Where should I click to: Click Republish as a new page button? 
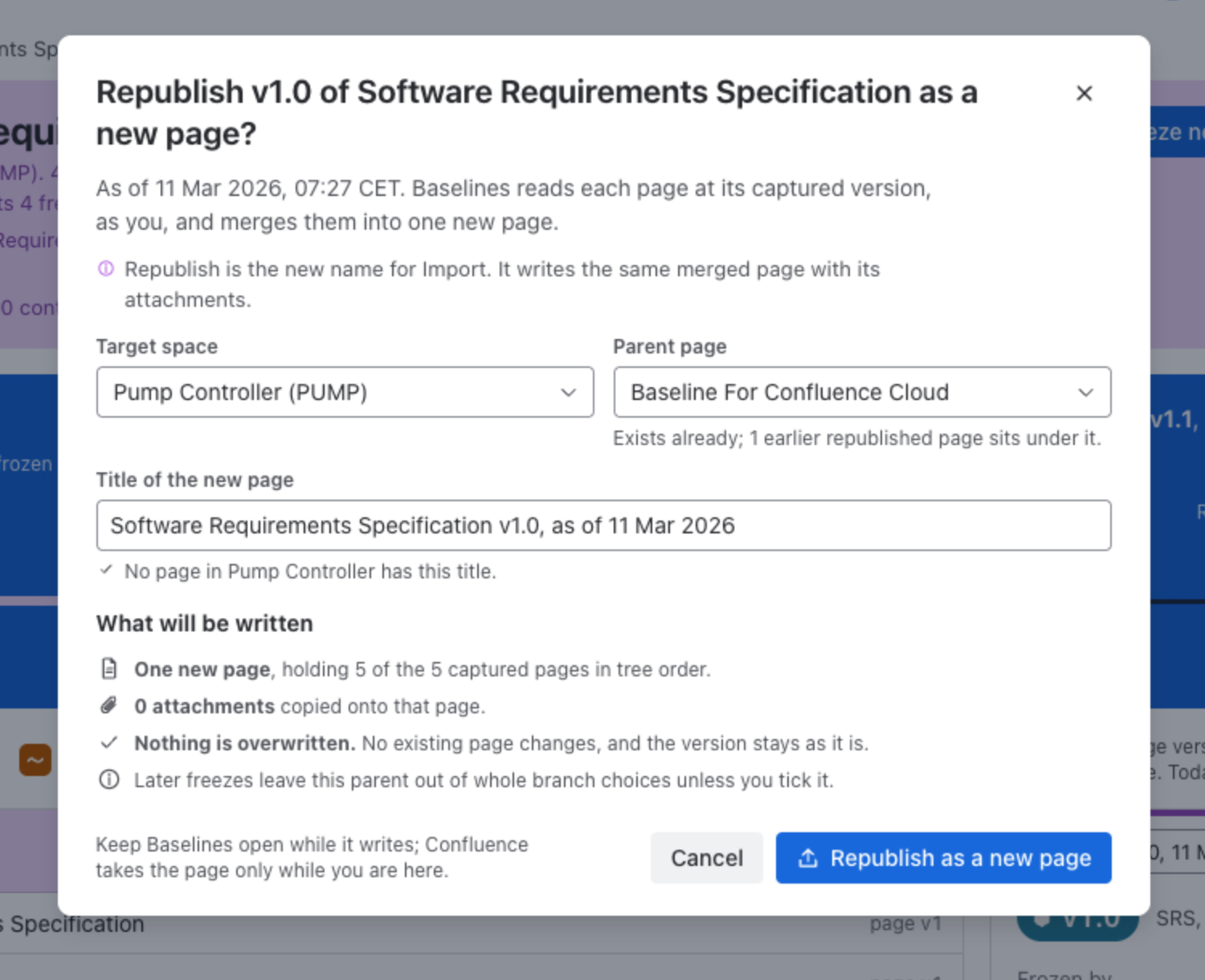[x=944, y=858]
